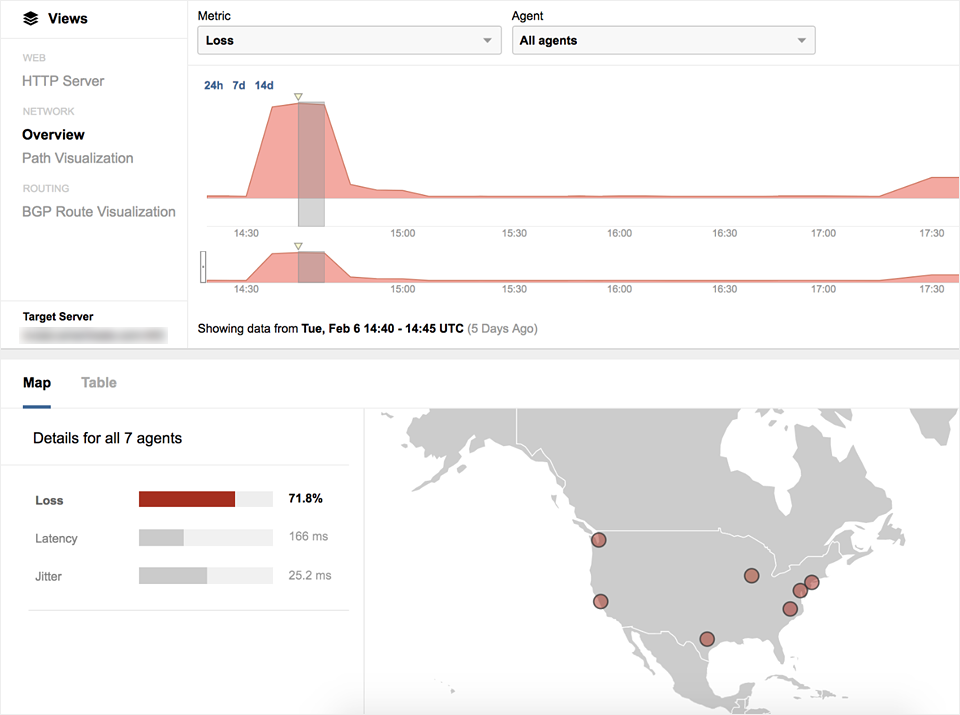This screenshot has width=960, height=715.
Task: Select the southernmost East Coast agent marker
Action: [x=790, y=609]
